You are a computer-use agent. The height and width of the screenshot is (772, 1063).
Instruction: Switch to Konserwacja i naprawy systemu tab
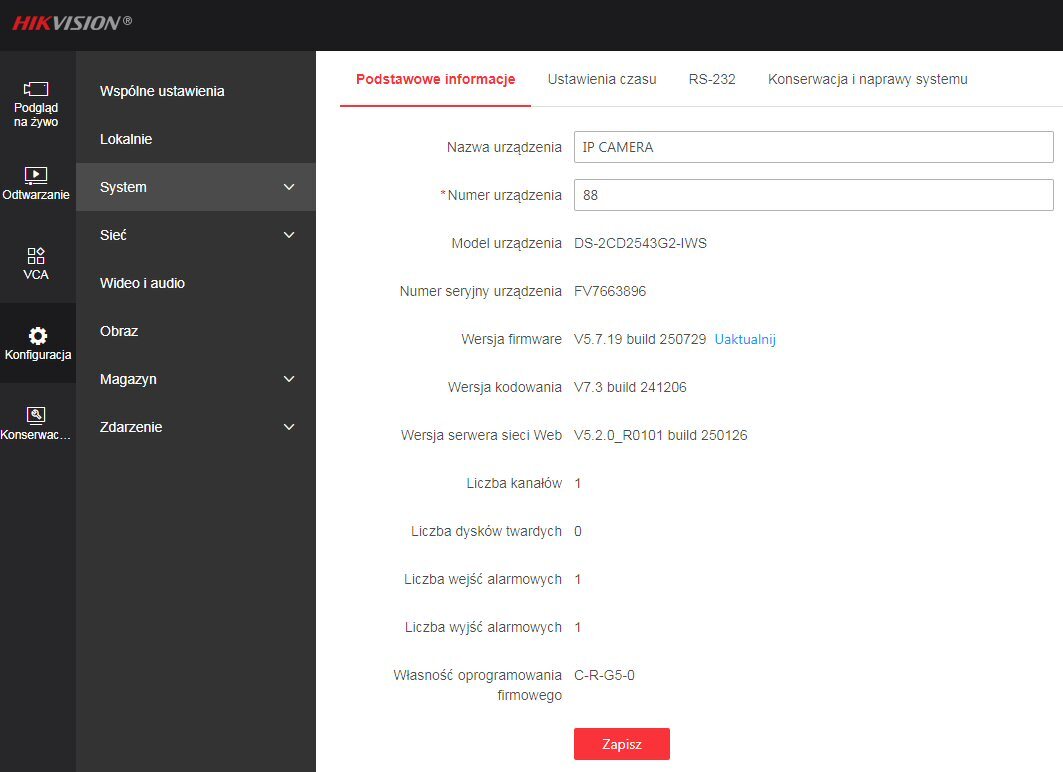coord(868,79)
